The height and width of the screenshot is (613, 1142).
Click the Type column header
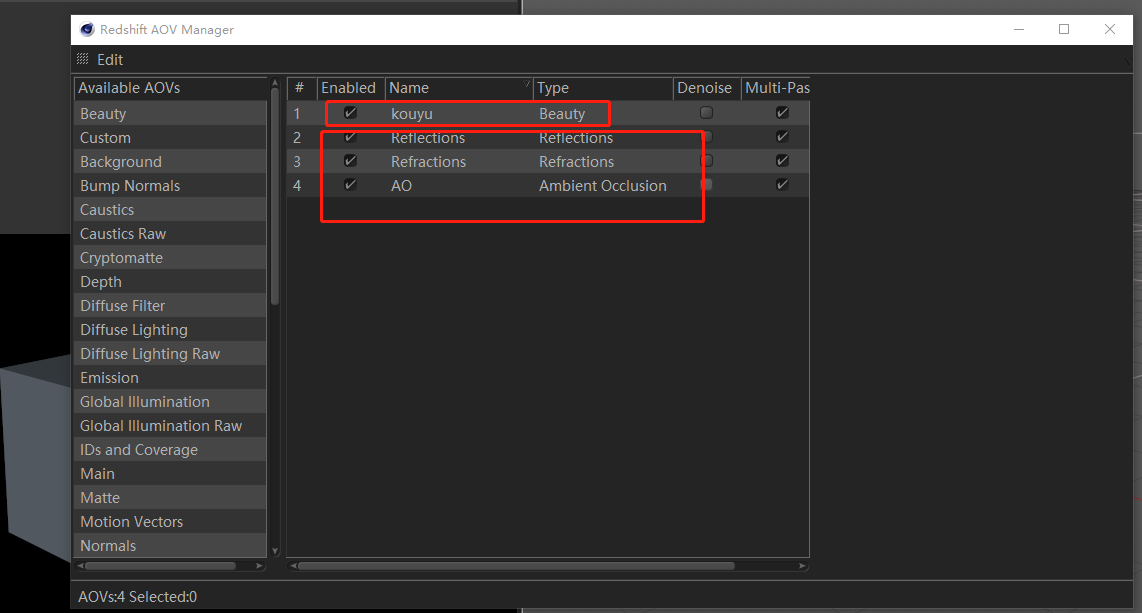pos(603,88)
